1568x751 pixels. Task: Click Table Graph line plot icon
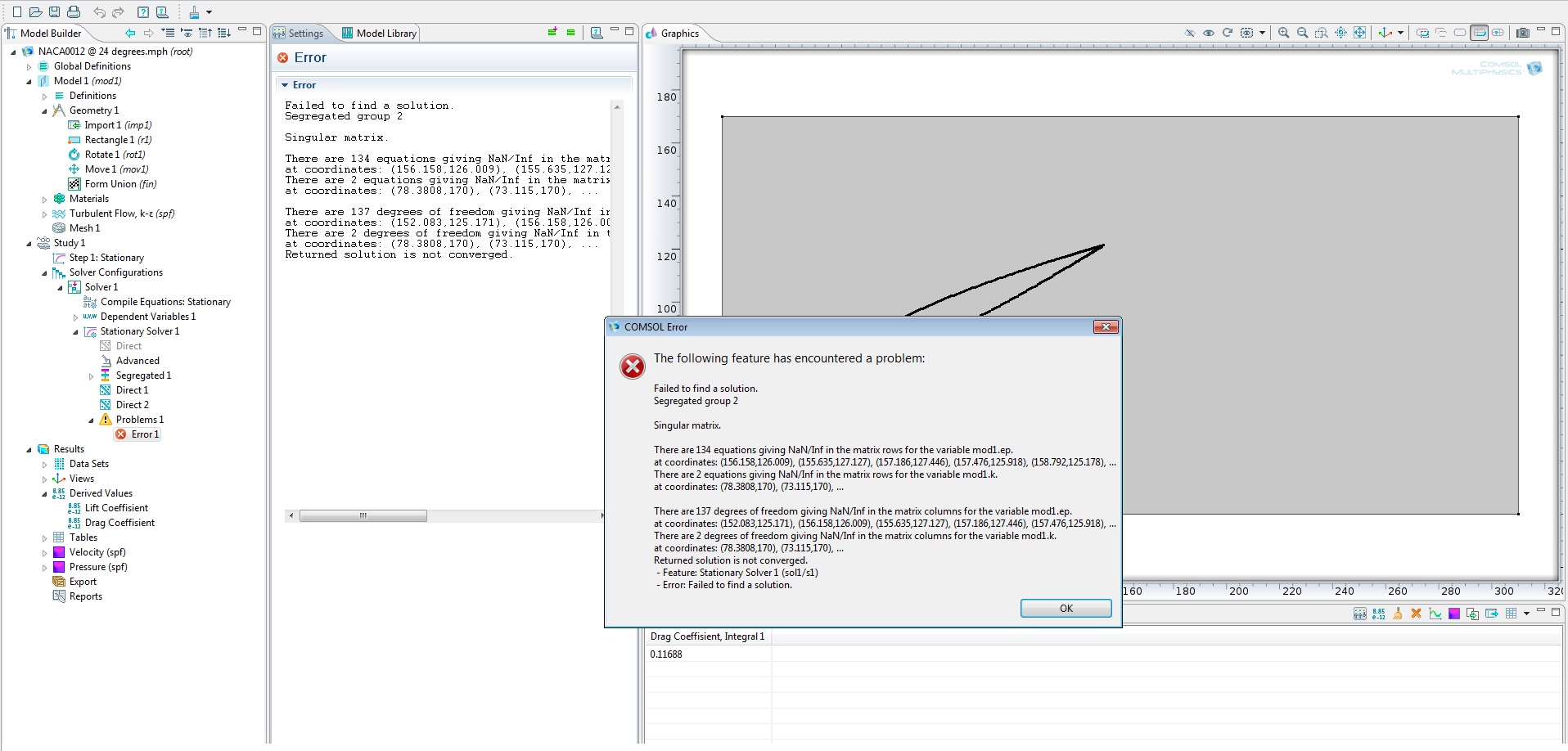click(1435, 614)
